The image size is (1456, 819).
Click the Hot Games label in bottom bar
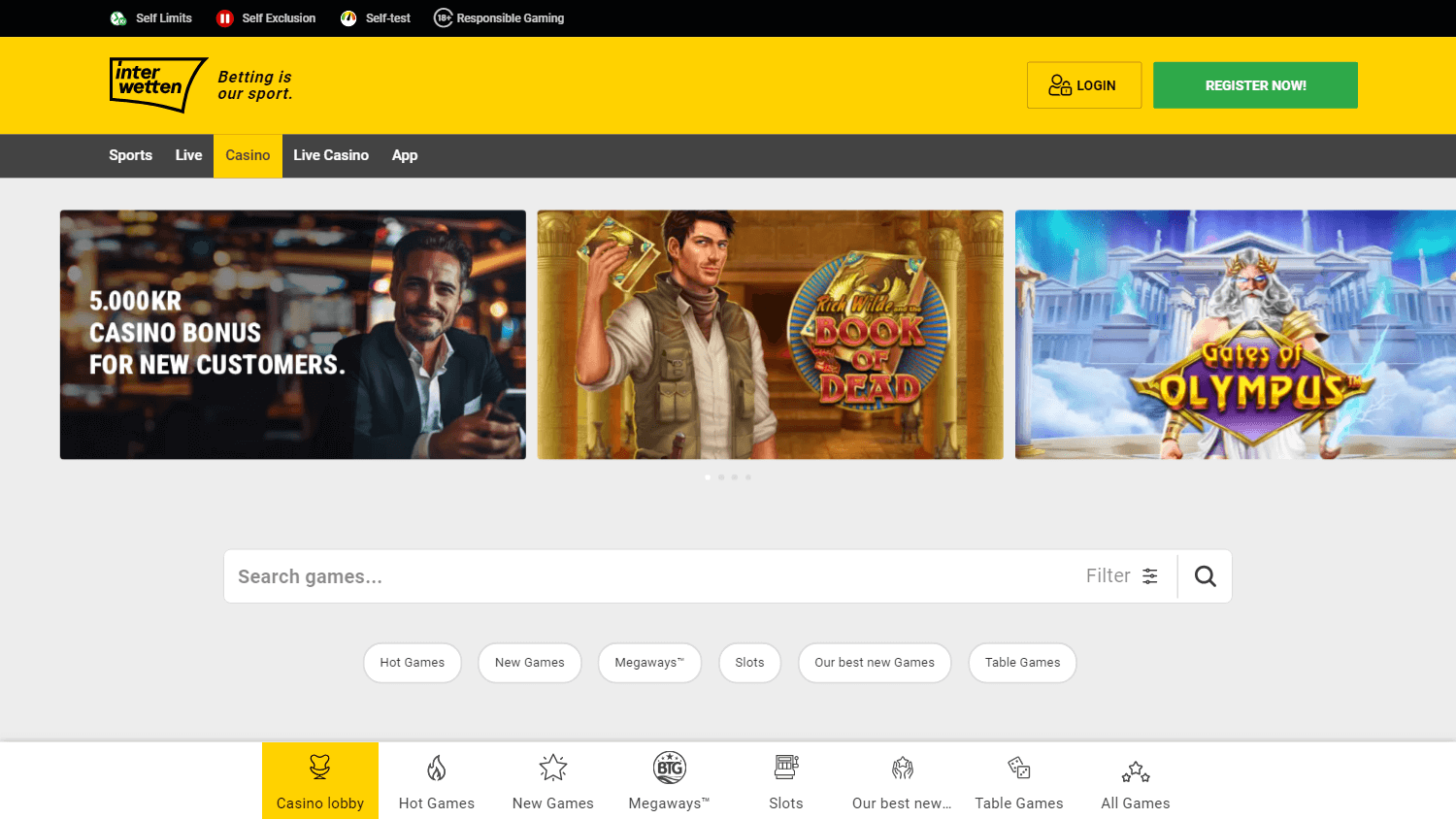pyautogui.click(x=437, y=803)
